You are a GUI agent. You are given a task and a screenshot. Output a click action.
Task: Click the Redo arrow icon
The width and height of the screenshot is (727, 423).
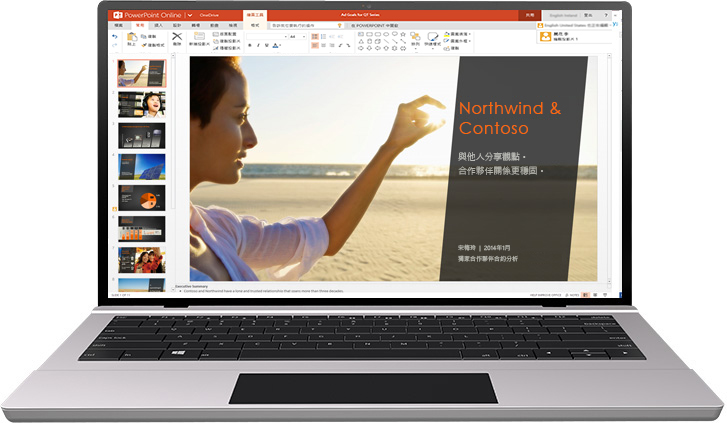click(x=115, y=45)
